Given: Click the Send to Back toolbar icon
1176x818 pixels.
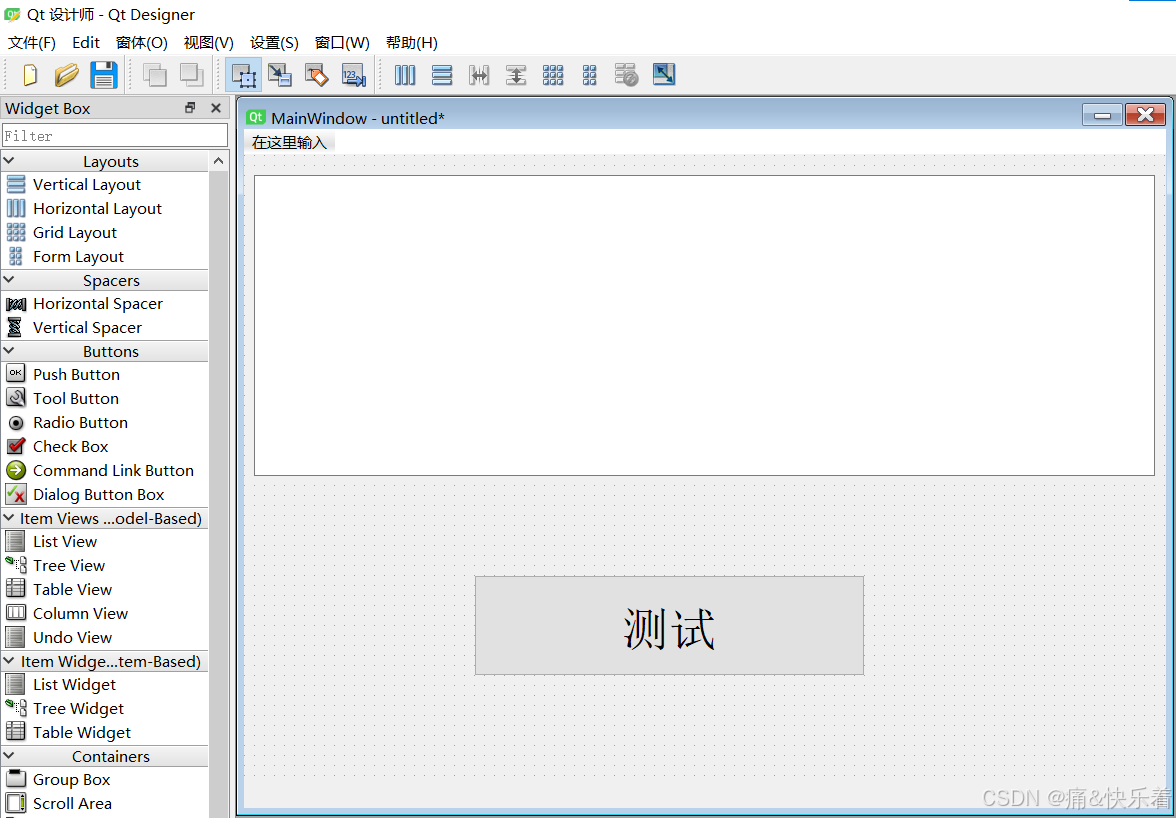Looking at the screenshot, I should click(x=155, y=75).
